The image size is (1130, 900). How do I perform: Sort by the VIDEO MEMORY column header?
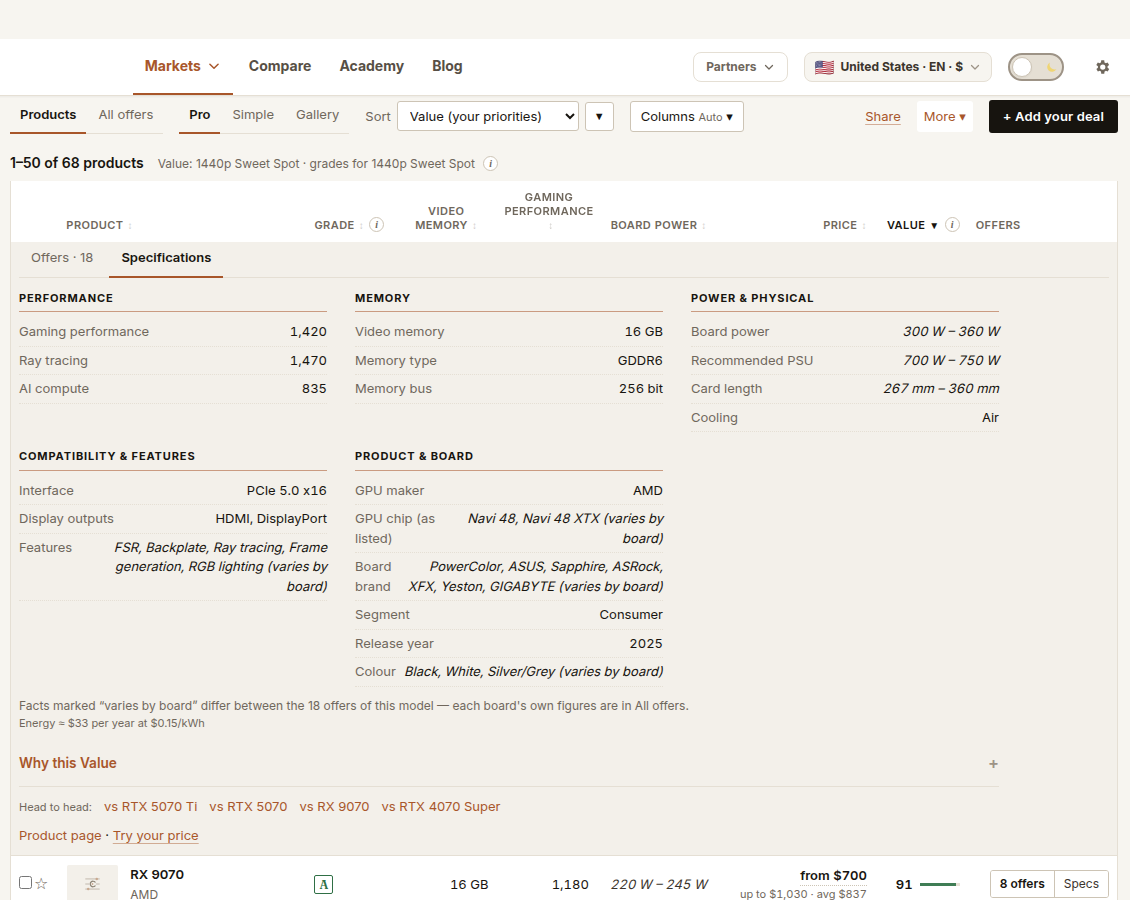445,218
